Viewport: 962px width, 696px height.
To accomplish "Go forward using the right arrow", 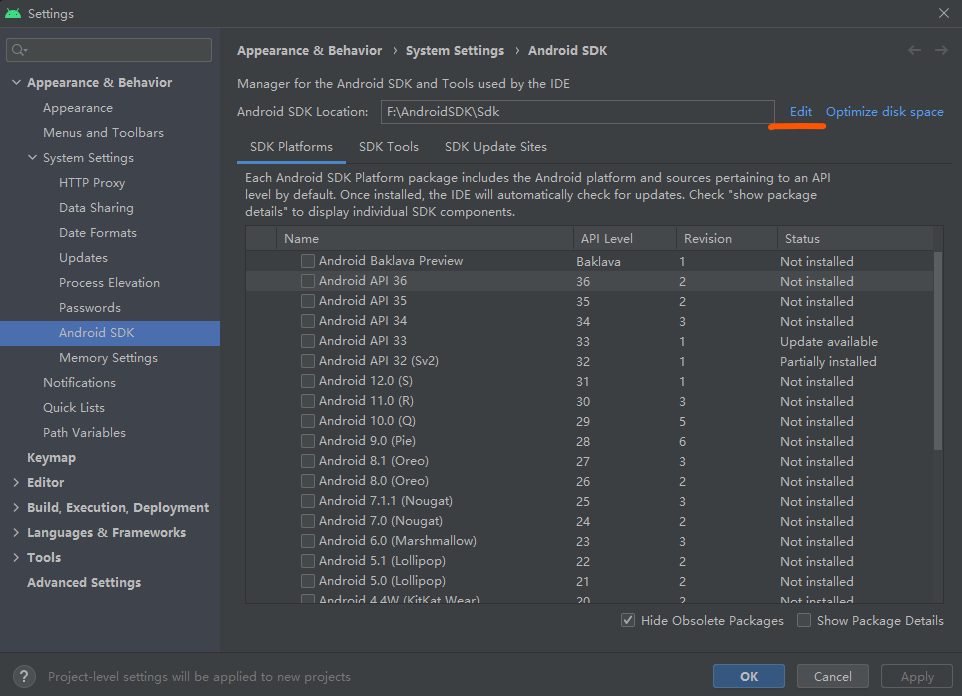I will point(941,50).
